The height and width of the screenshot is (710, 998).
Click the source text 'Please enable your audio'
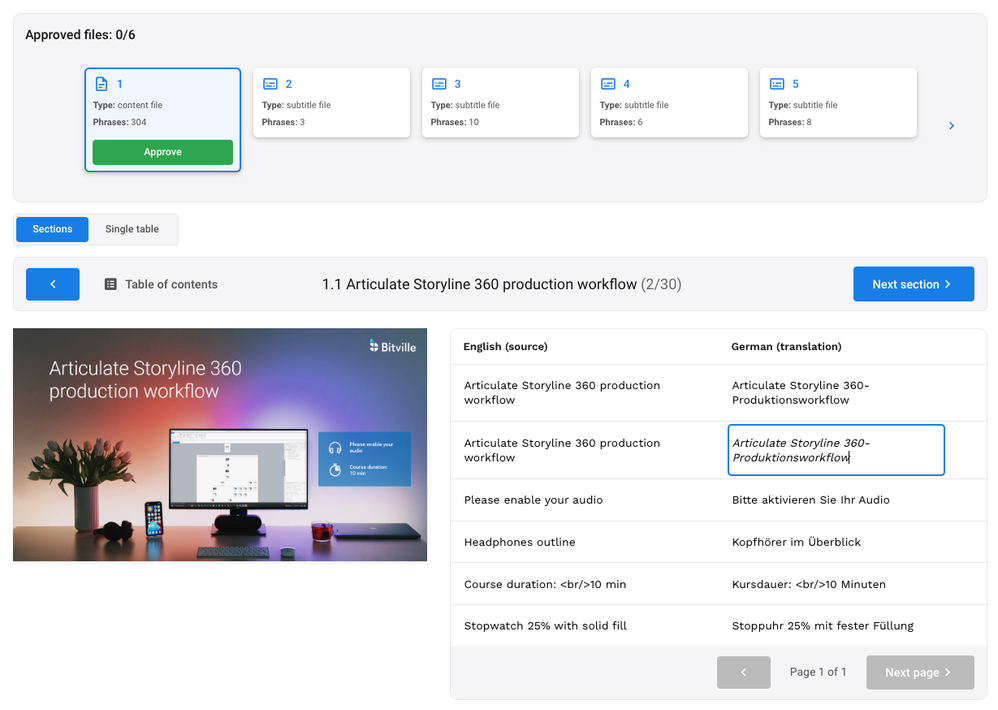coord(533,500)
